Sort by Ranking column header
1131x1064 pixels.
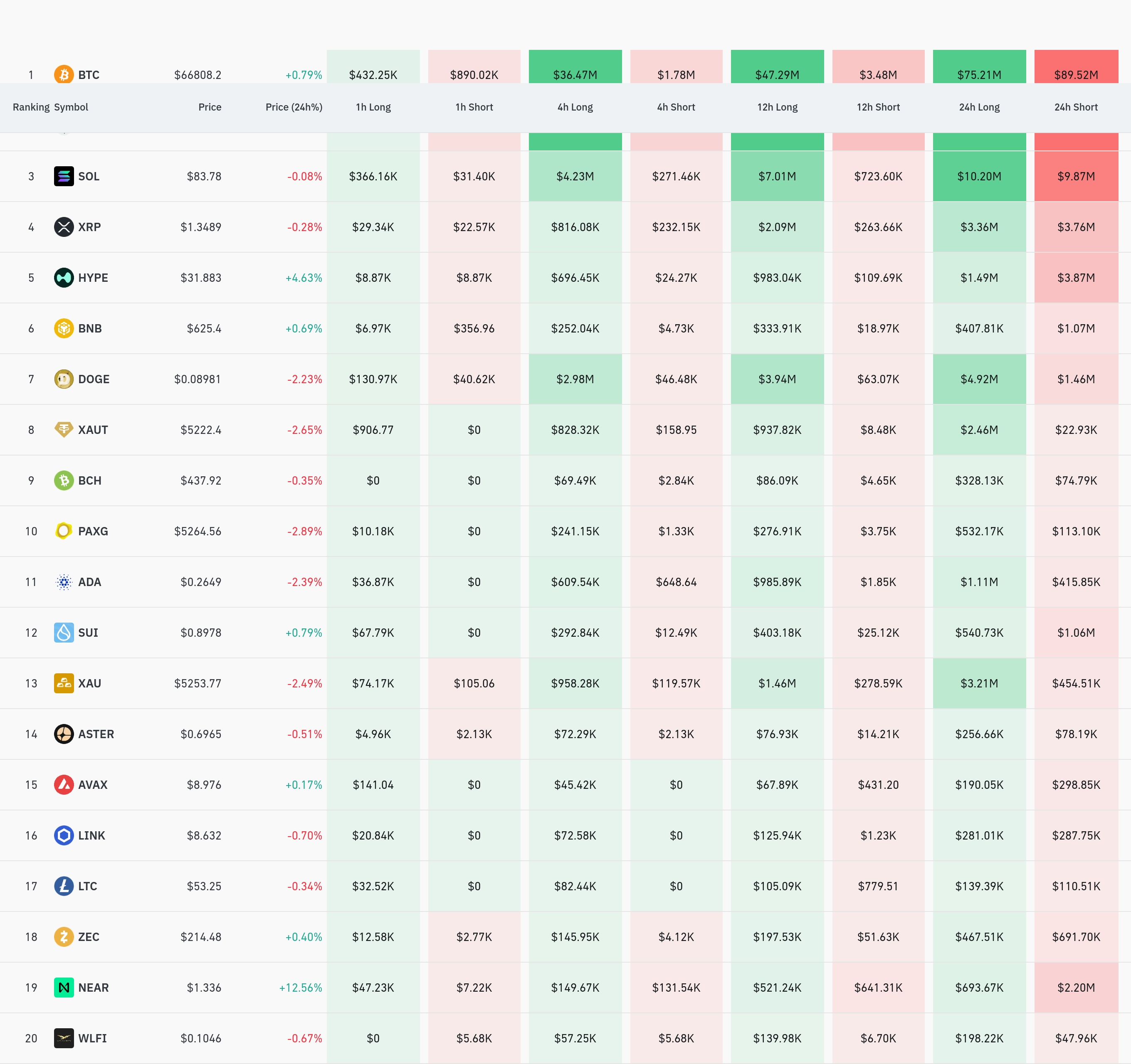coord(31,107)
